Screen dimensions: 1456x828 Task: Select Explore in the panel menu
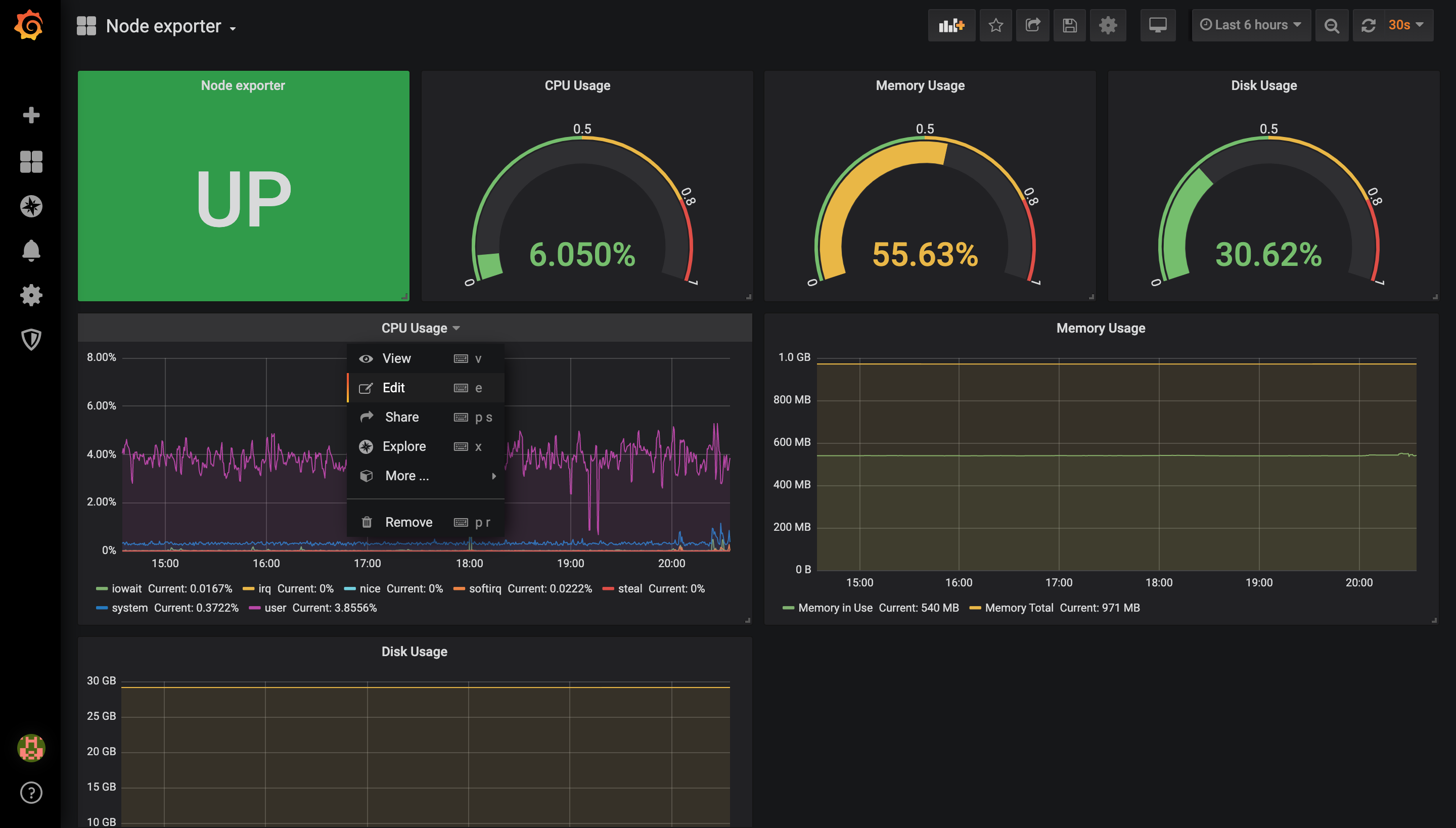[x=426, y=446]
